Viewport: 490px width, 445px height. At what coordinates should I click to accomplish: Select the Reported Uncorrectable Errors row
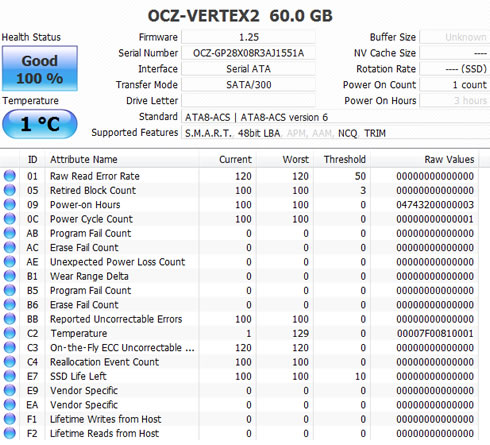239,319
